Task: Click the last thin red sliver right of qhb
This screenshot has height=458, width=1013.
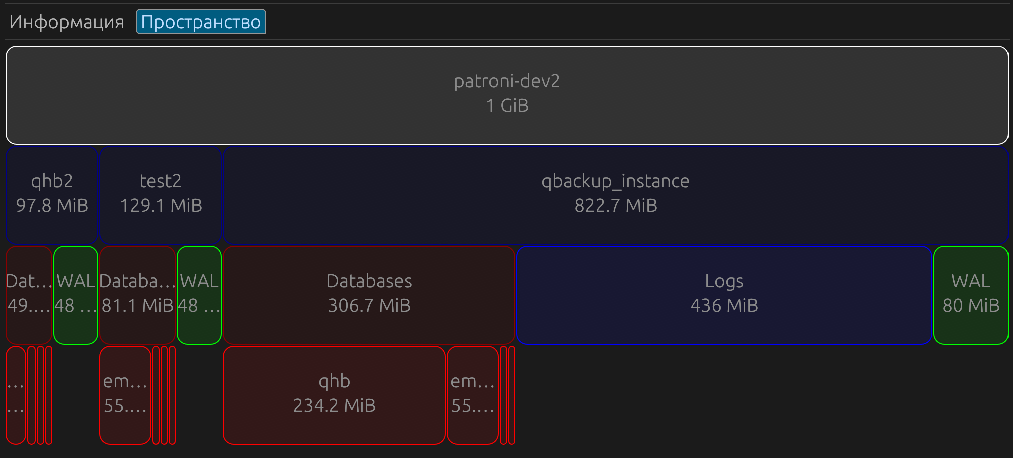Action: (512, 394)
